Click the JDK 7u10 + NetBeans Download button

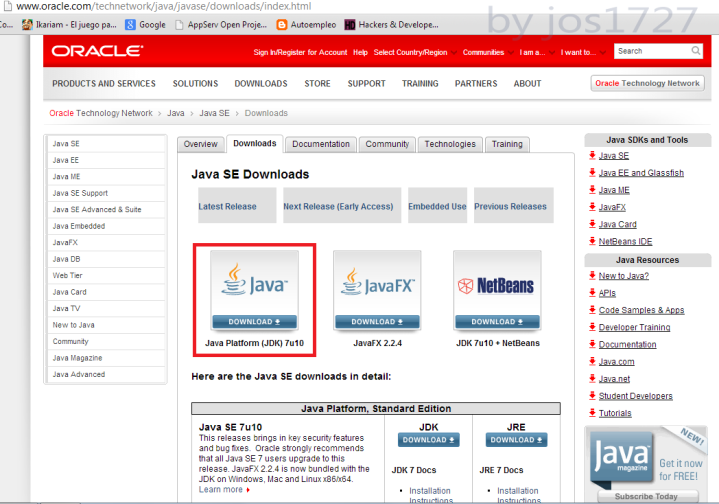point(497,322)
